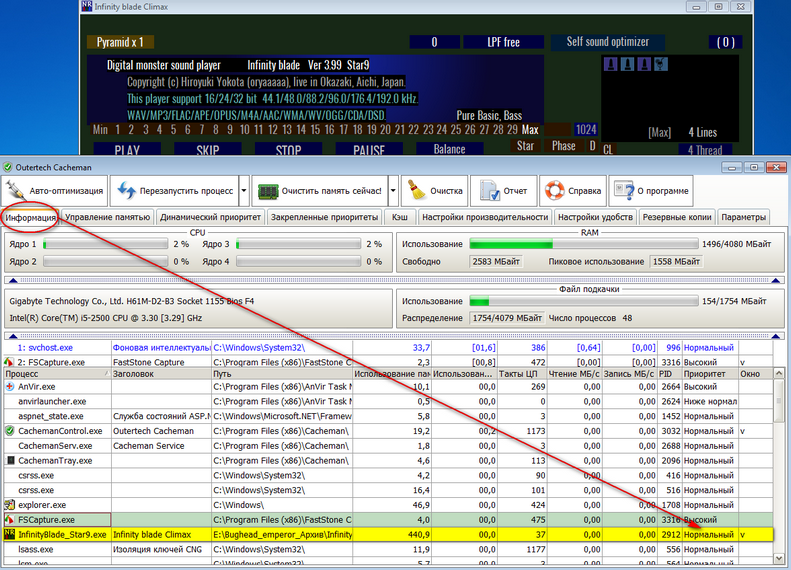Sort by the Такты ЦП column header
This screenshot has width=791, height=570.
[522, 374]
